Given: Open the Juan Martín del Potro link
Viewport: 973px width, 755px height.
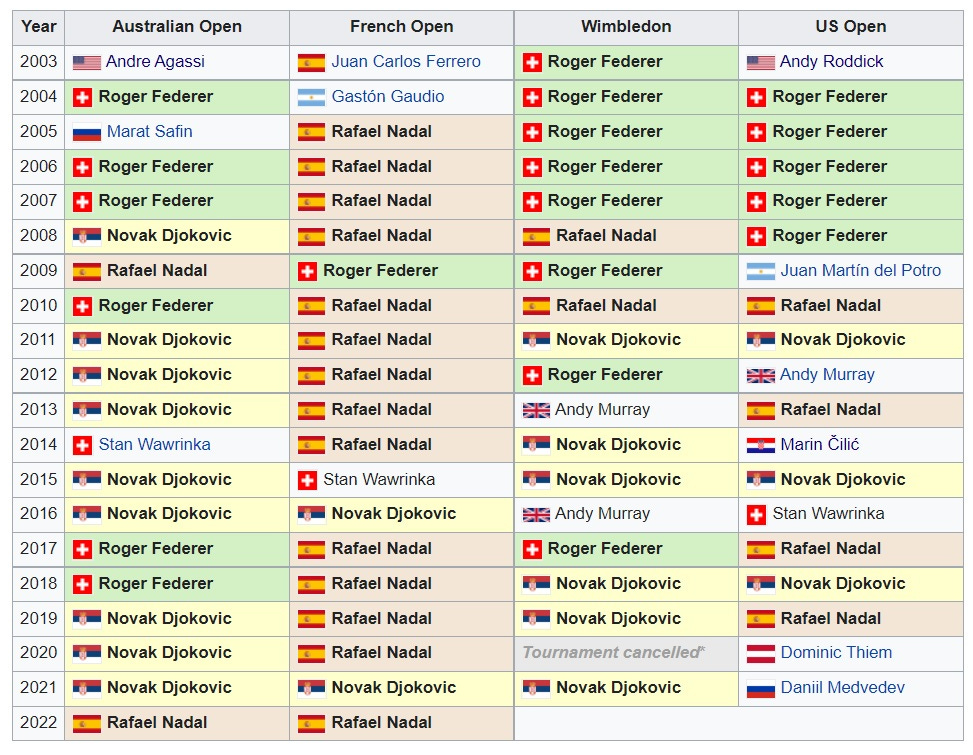Looking at the screenshot, I should pyautogui.click(x=861, y=270).
